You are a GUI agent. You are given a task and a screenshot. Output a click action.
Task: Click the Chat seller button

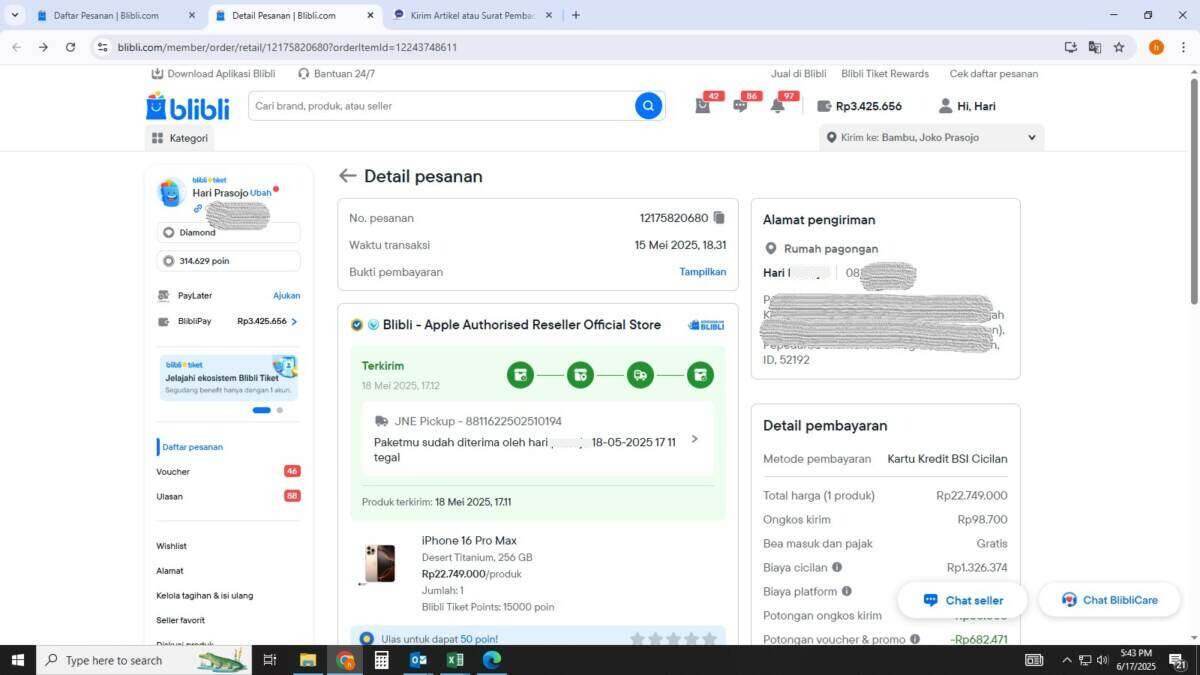point(964,600)
